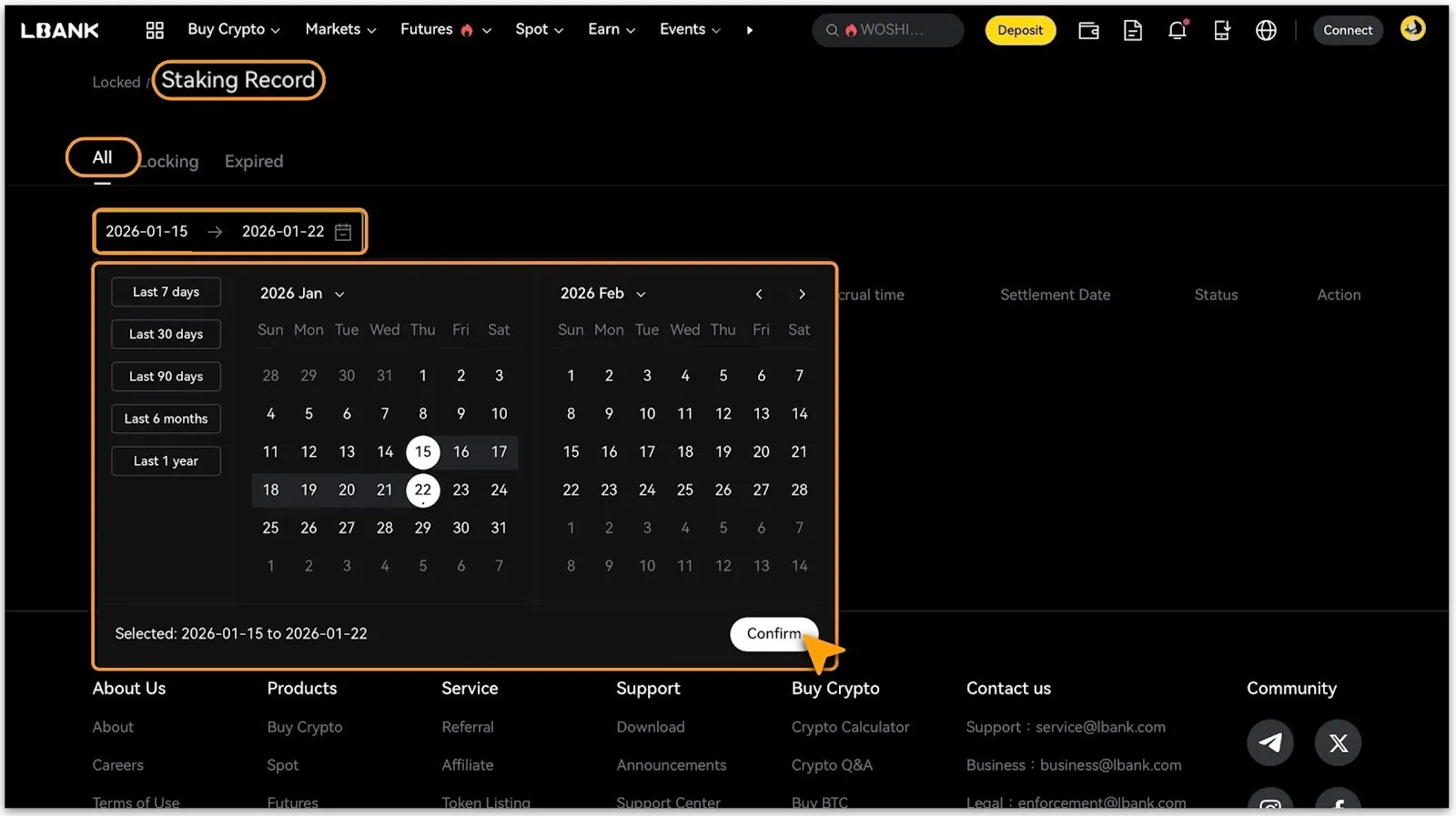Screen dimensions: 1456x816
Task: Click the user avatar icon
Action: pos(1412,29)
